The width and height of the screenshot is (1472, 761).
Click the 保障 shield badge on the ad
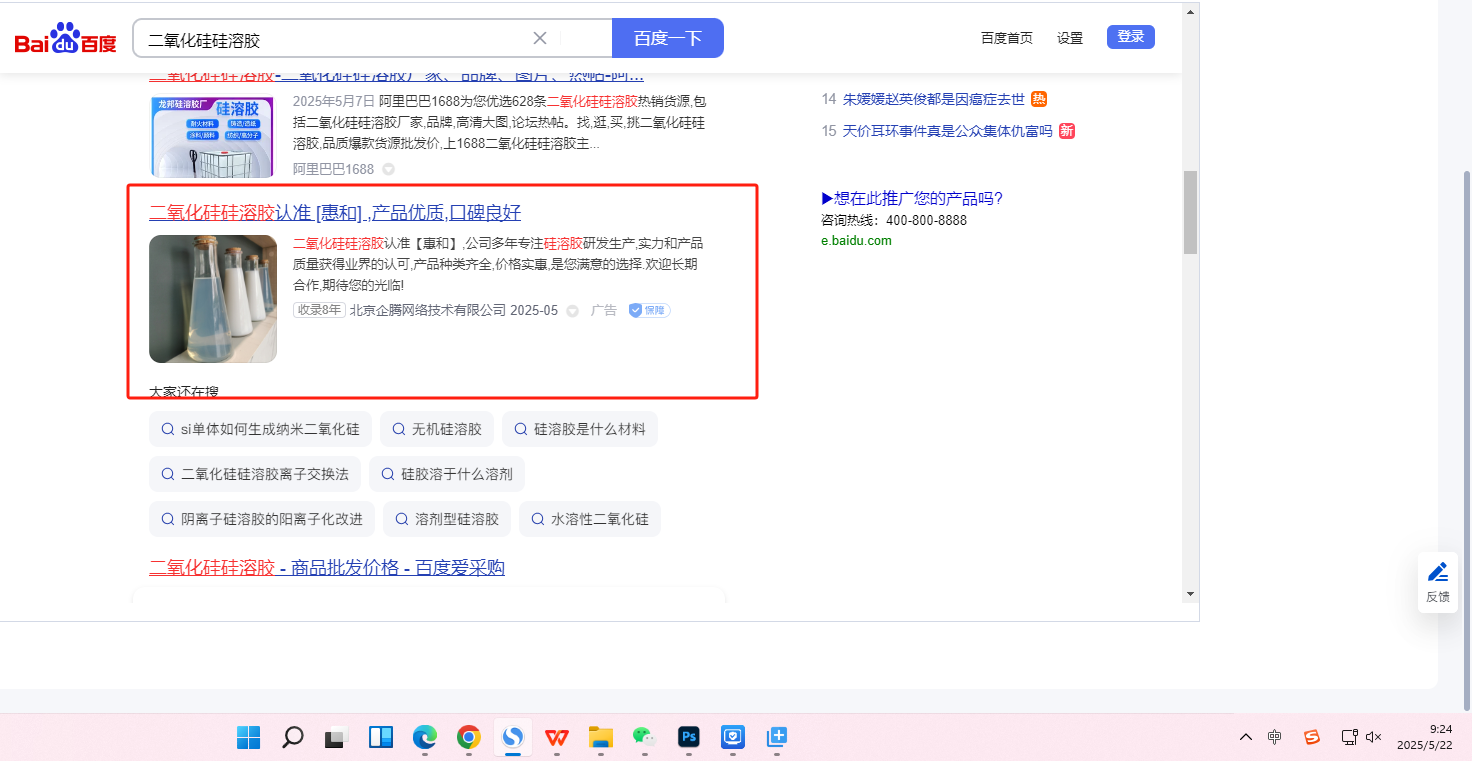coord(649,310)
